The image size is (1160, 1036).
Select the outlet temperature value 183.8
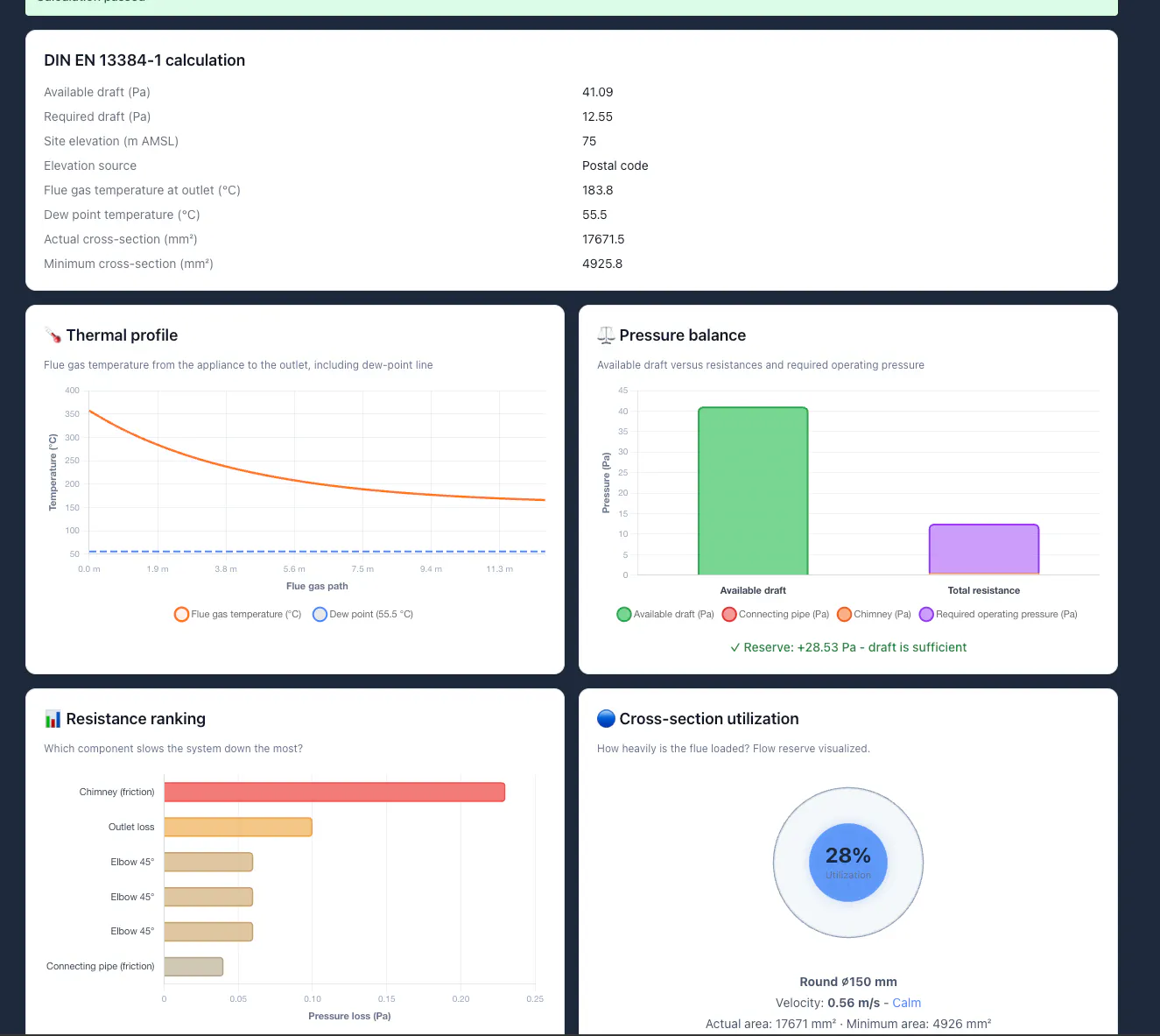pos(598,190)
